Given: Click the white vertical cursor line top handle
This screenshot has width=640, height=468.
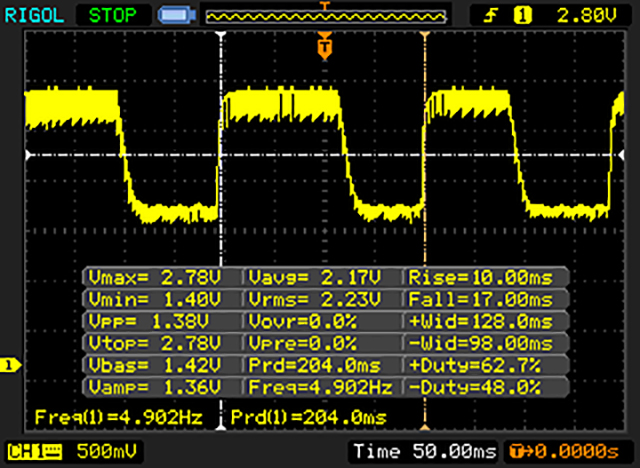Looking at the screenshot, I should point(221,35).
